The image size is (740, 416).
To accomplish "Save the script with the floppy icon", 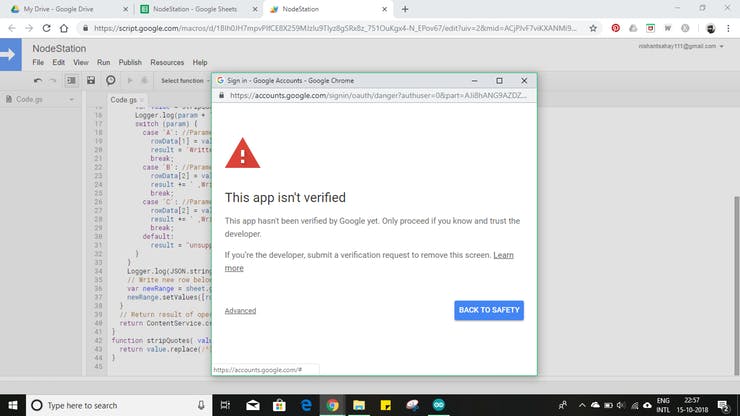I will tap(91, 81).
